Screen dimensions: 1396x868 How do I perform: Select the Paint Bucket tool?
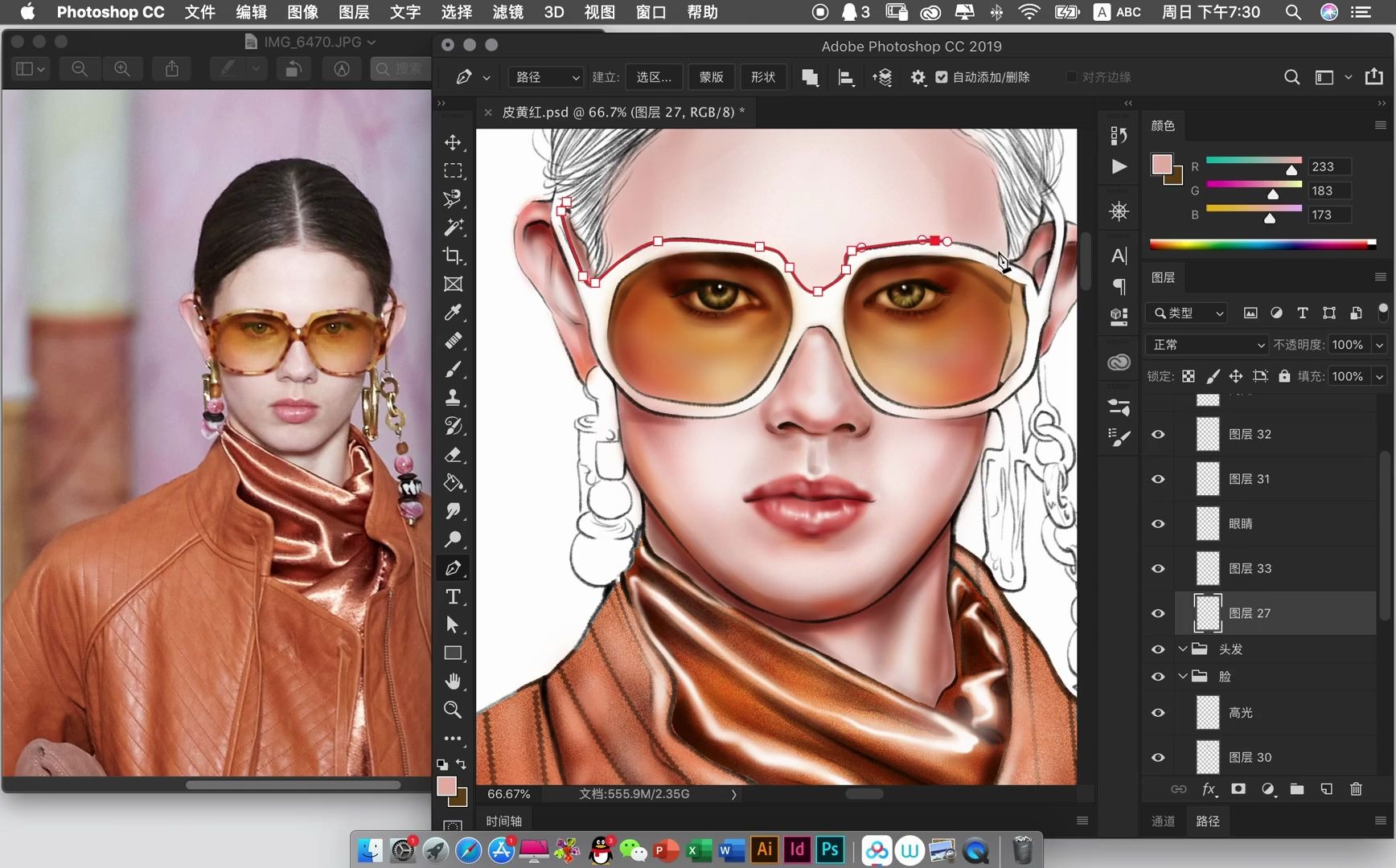coord(453,483)
